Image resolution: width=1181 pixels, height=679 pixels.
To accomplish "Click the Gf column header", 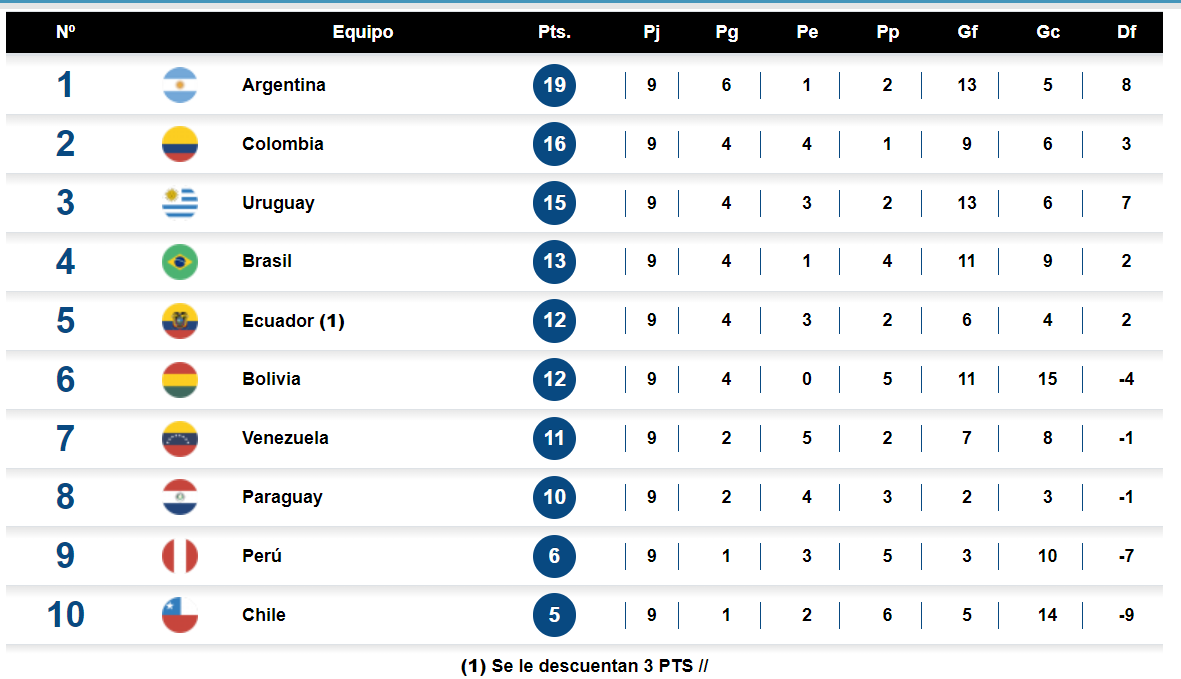I will pos(967,32).
